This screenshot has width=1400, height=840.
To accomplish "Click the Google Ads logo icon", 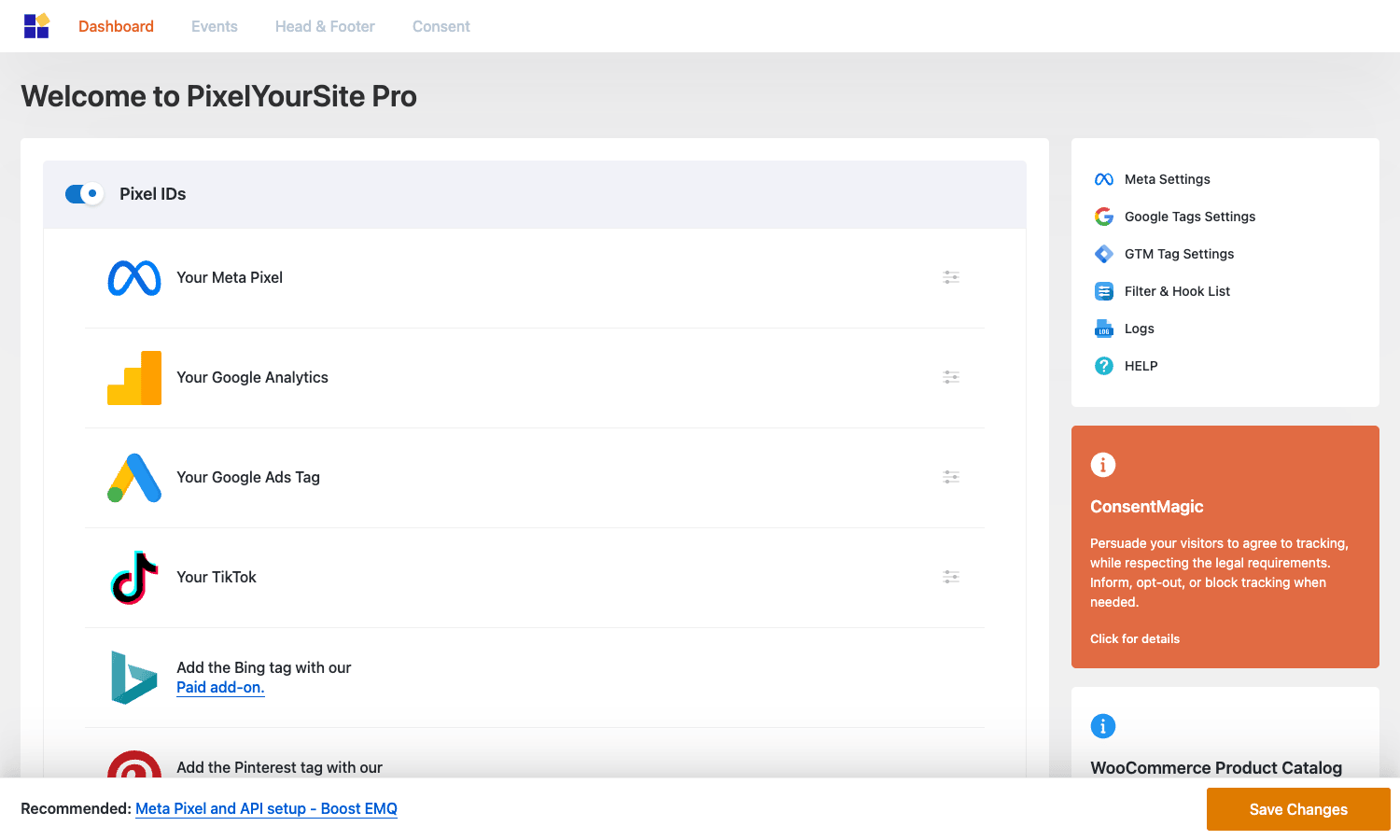I will click(x=134, y=478).
